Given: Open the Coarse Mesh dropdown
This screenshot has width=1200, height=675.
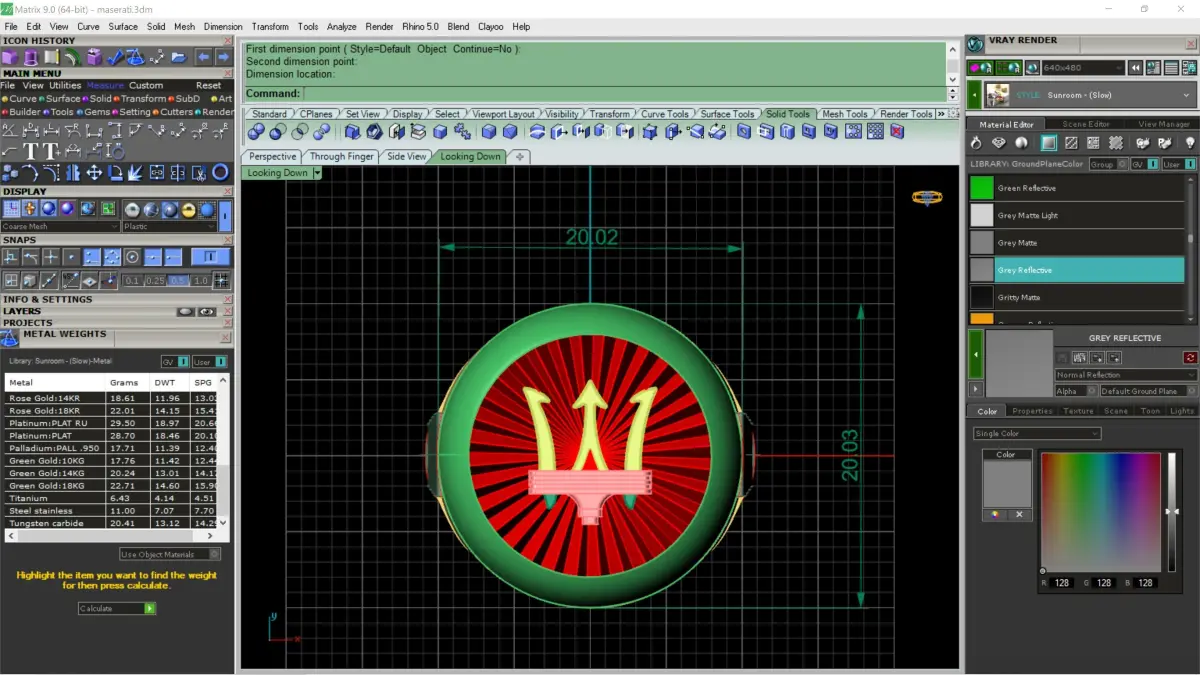Looking at the screenshot, I should 60,227.
